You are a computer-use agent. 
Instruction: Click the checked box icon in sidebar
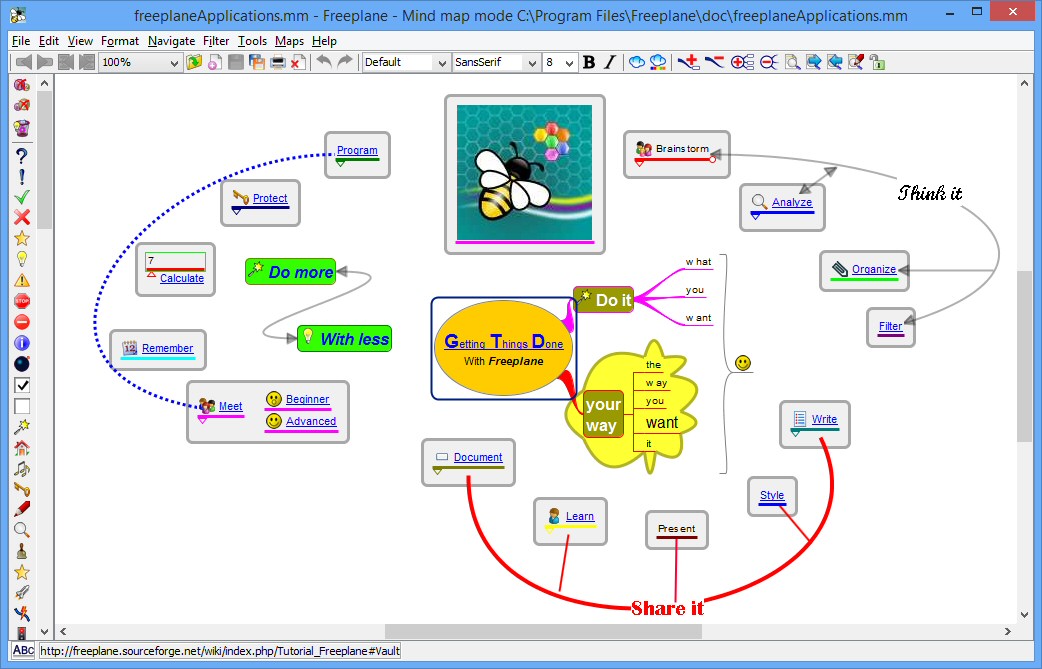coord(21,385)
